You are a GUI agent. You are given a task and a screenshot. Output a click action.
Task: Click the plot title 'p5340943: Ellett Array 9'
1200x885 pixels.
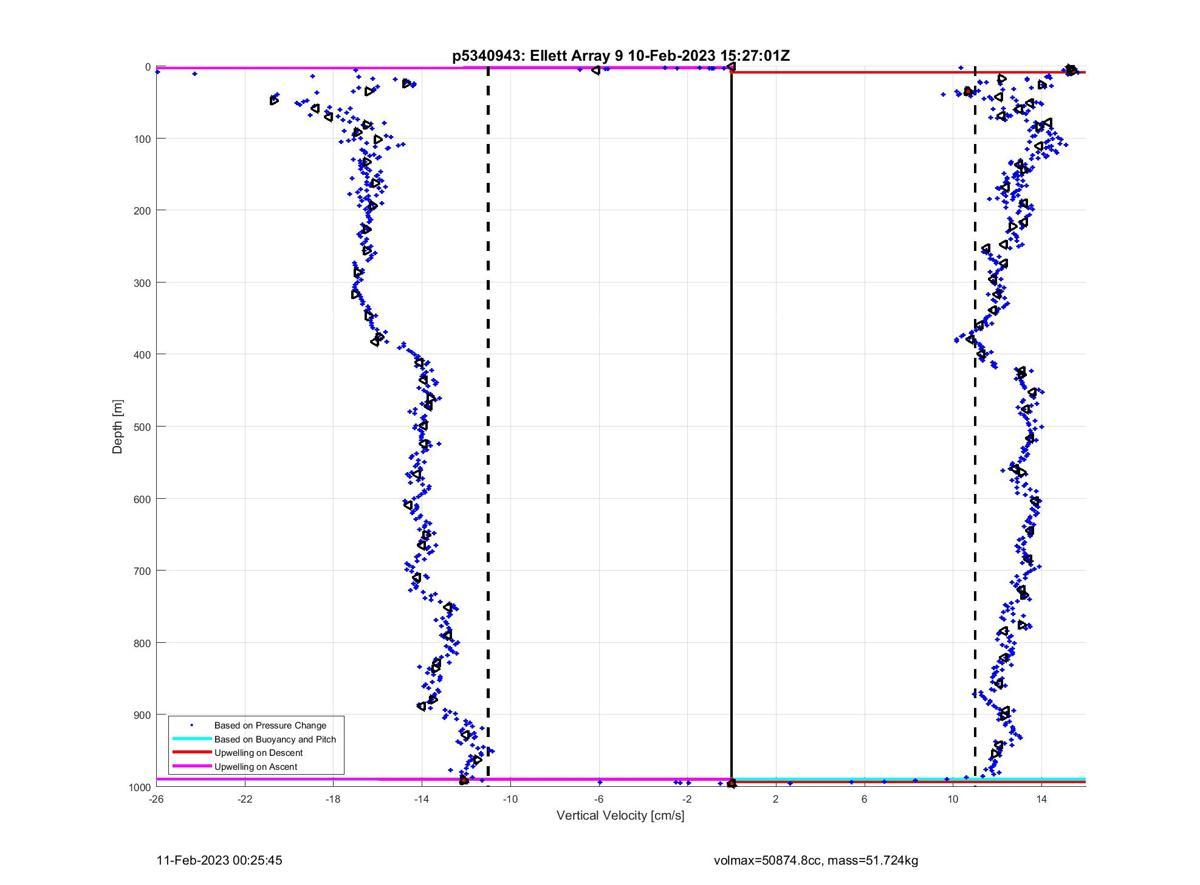[x=537, y=56]
